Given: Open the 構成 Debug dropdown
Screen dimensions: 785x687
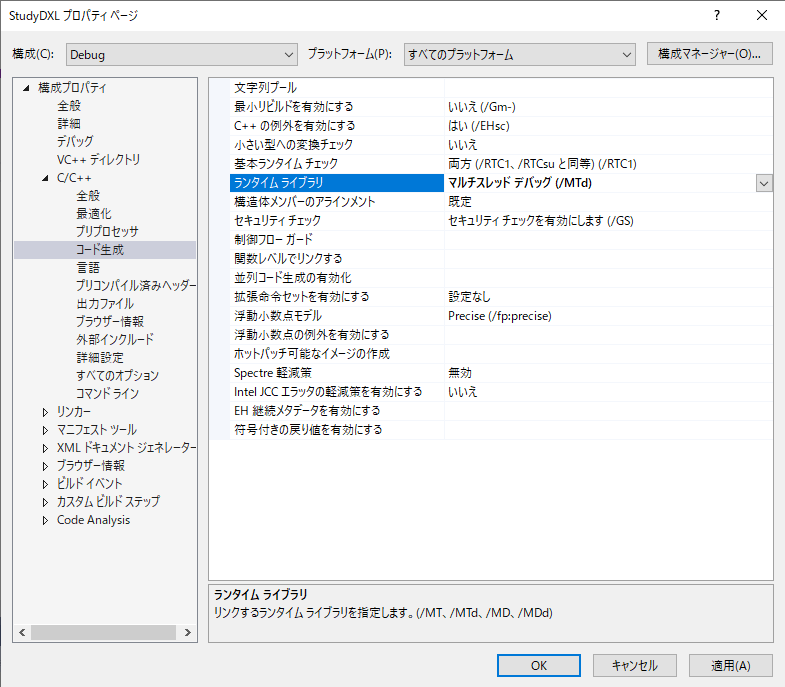Looking at the screenshot, I should (181, 54).
